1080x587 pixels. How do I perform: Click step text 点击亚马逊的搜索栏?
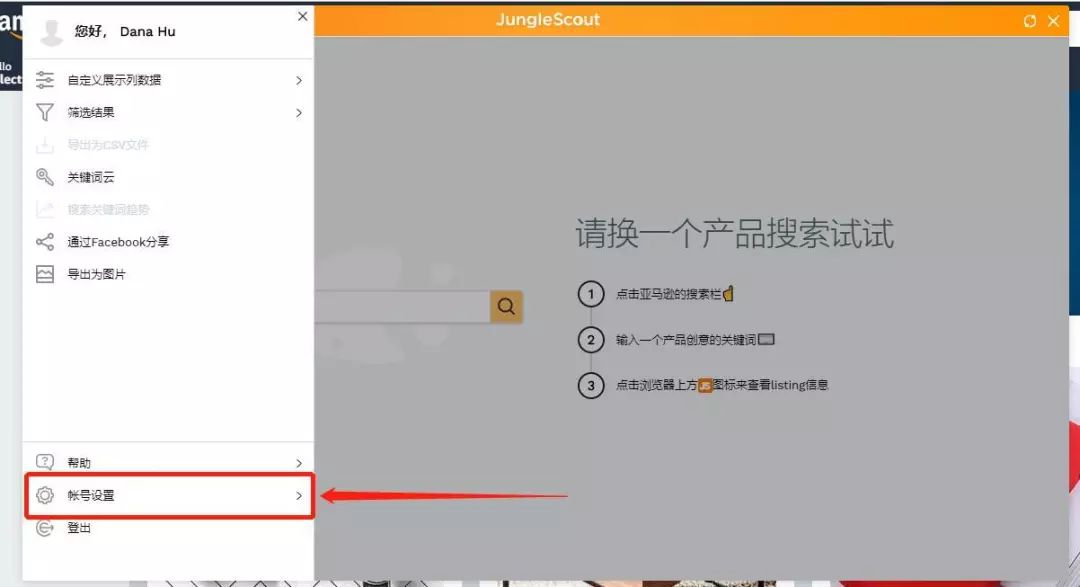668,294
